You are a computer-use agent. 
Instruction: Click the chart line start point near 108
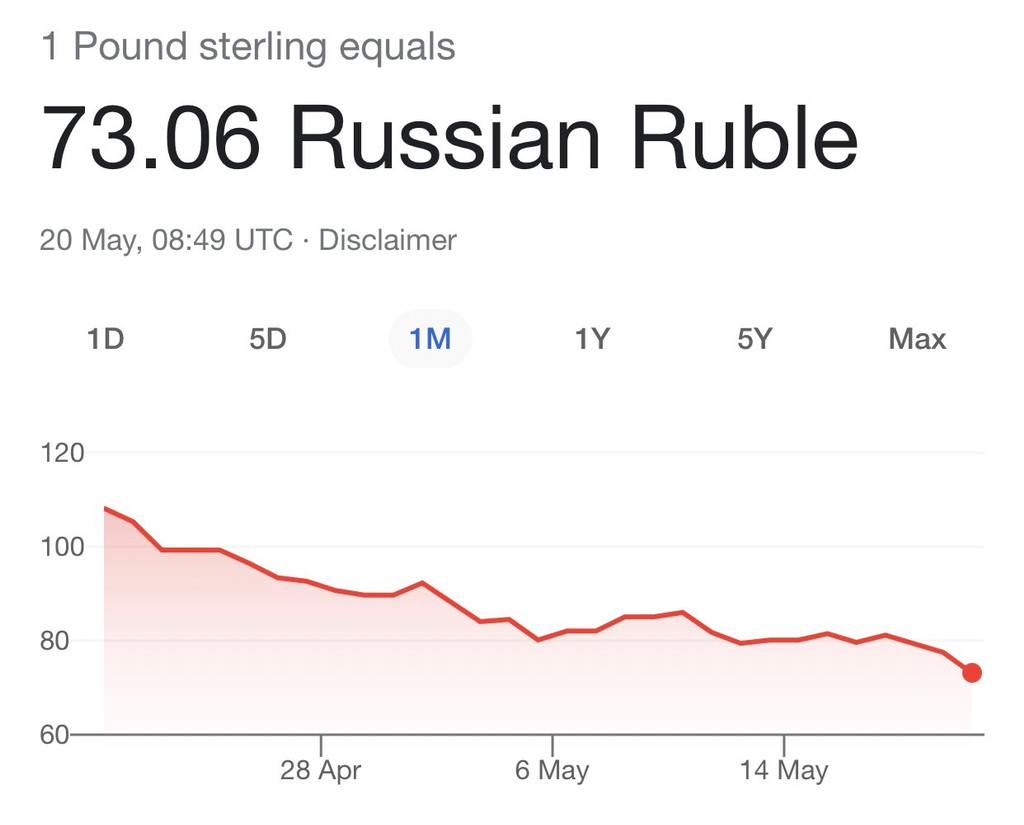click(105, 508)
